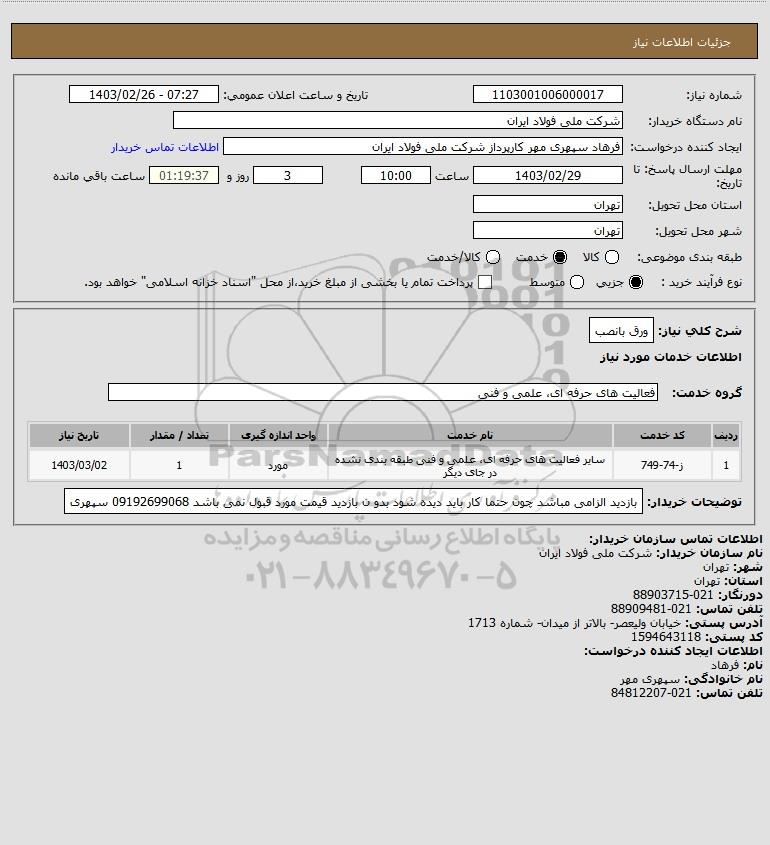Click the کد خدمت column header

tap(662, 435)
